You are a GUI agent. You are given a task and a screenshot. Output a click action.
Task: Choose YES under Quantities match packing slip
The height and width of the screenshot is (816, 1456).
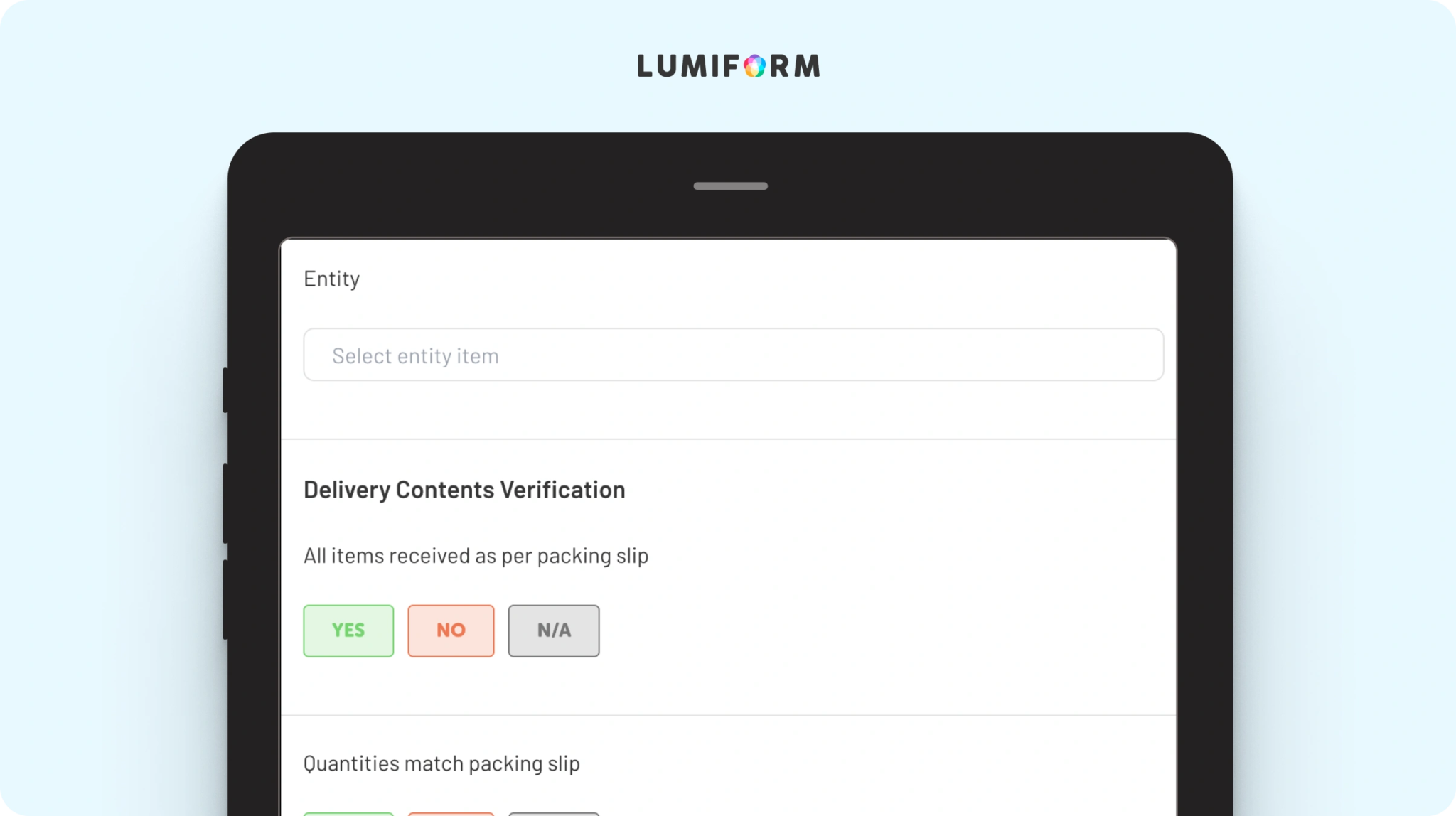coord(348,813)
